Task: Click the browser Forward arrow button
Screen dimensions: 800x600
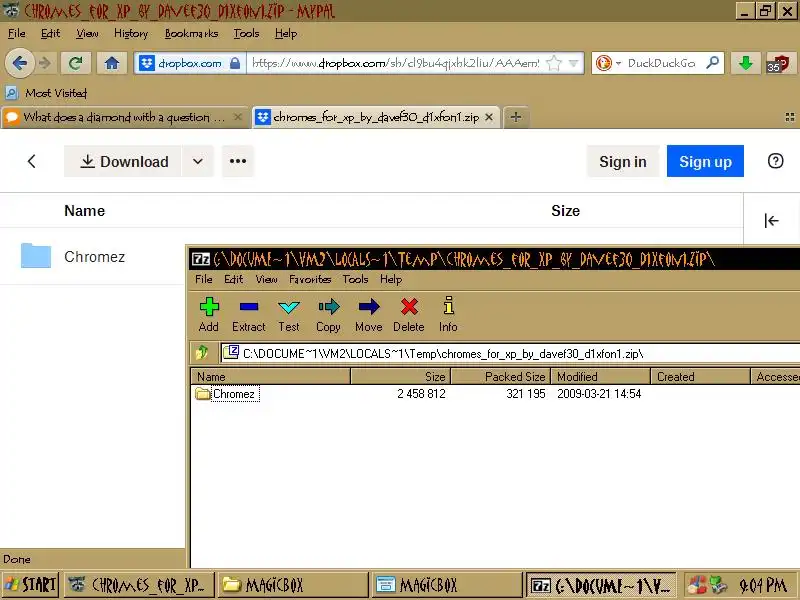Action: (x=45, y=63)
